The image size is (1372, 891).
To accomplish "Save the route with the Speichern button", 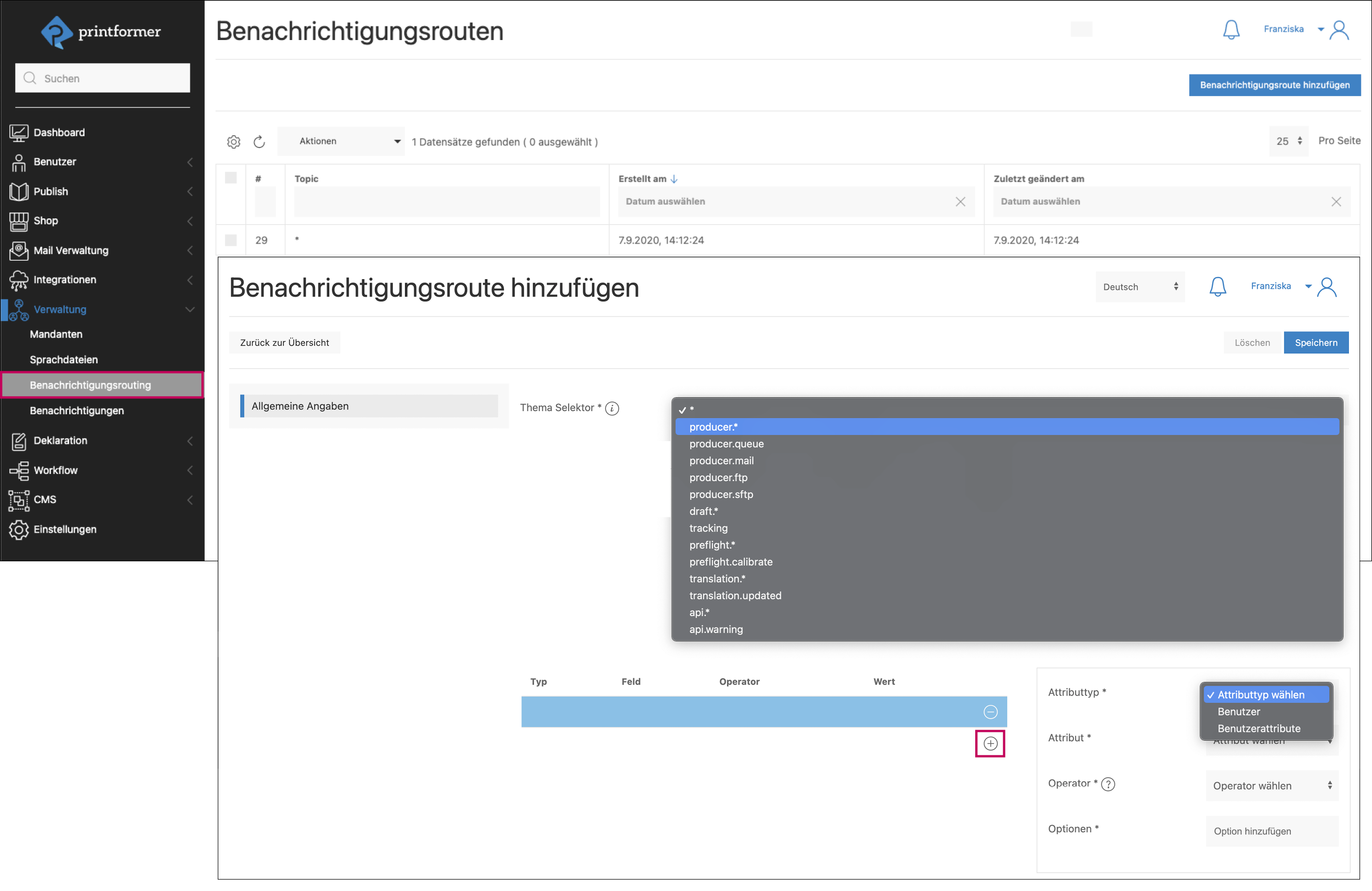I will click(1317, 342).
